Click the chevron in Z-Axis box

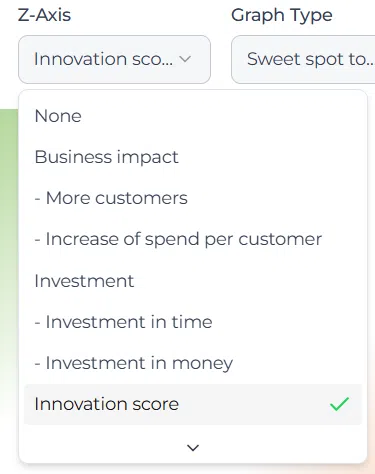point(185,59)
